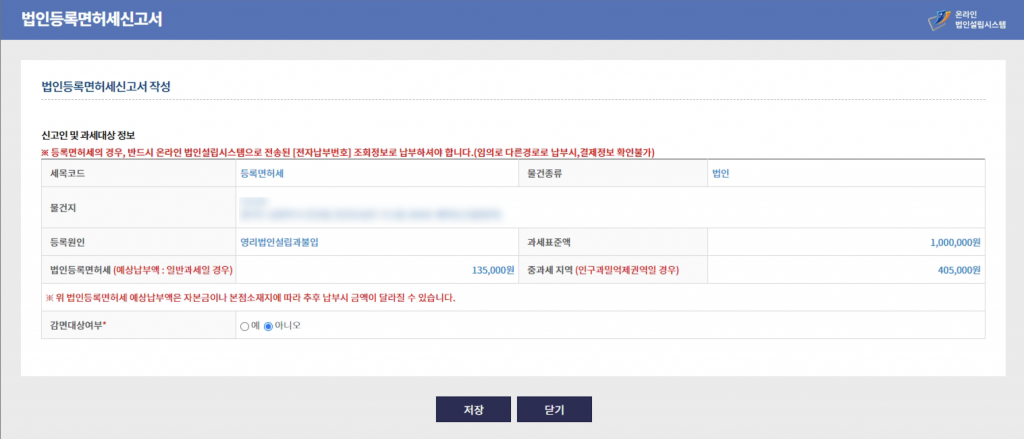
Task: Click the 신고인 및 과세대상 정보 heading
Action: pos(88,137)
